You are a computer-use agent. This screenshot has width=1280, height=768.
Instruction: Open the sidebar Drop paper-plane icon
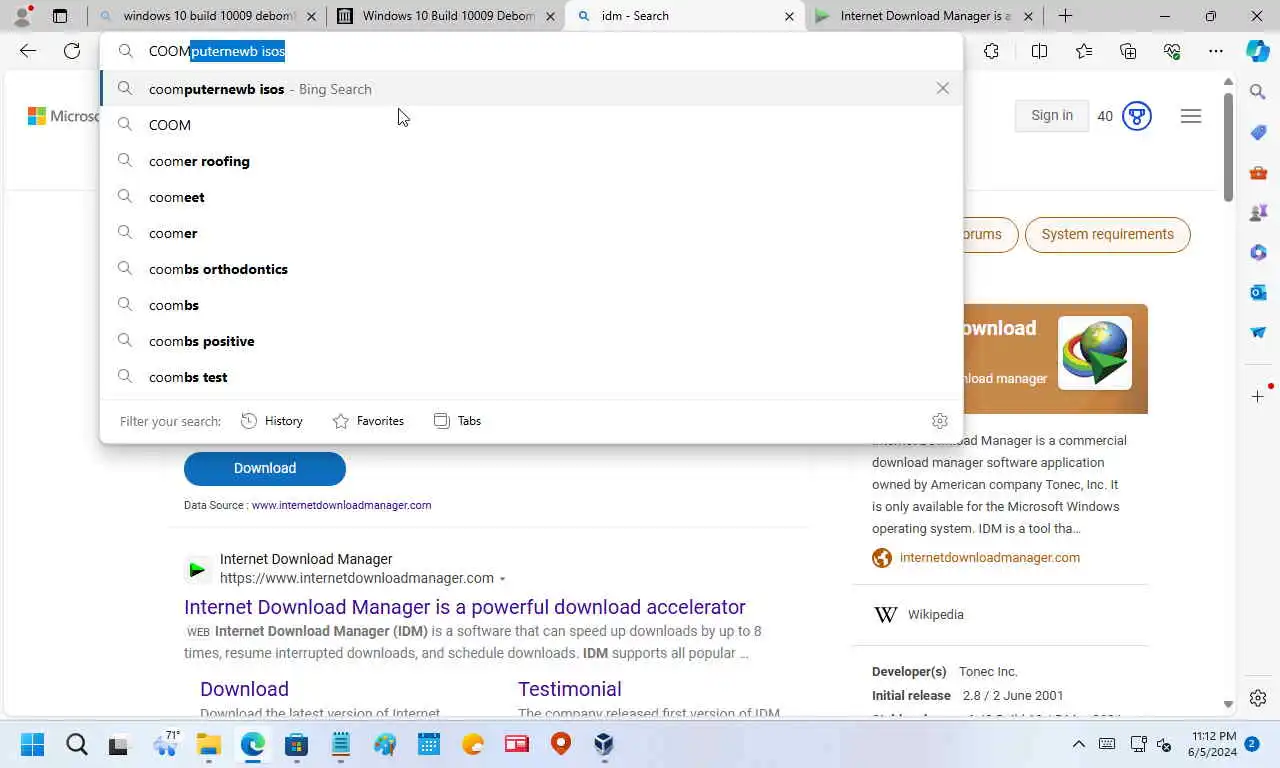(x=1258, y=332)
